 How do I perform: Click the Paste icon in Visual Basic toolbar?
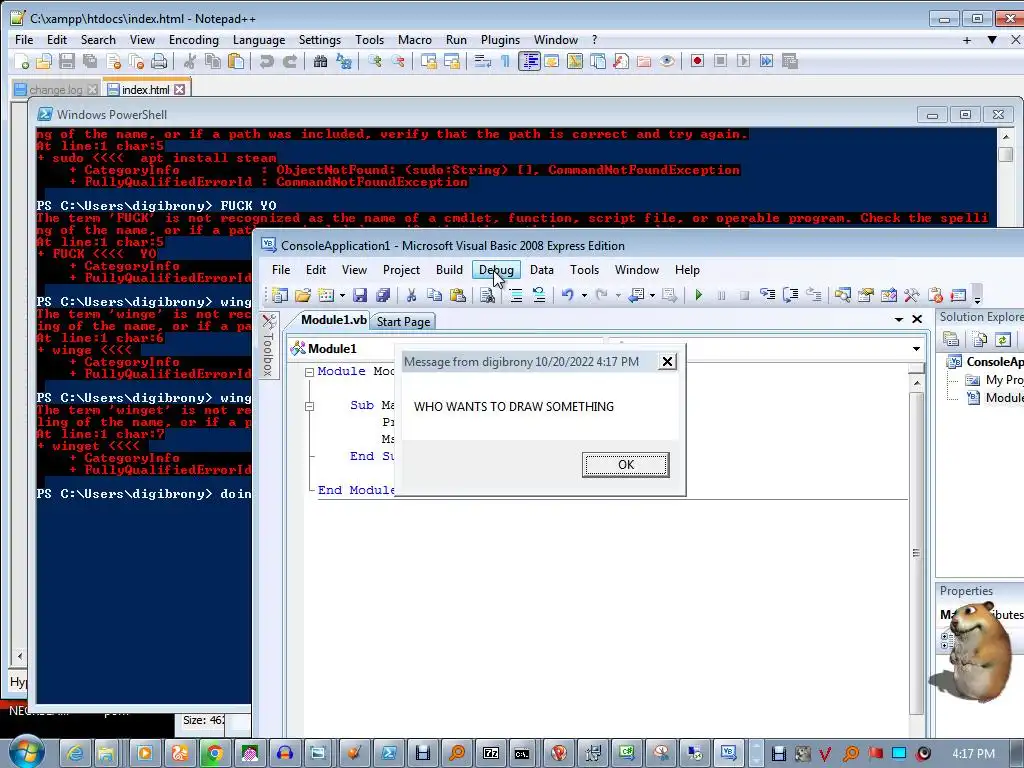pos(458,295)
